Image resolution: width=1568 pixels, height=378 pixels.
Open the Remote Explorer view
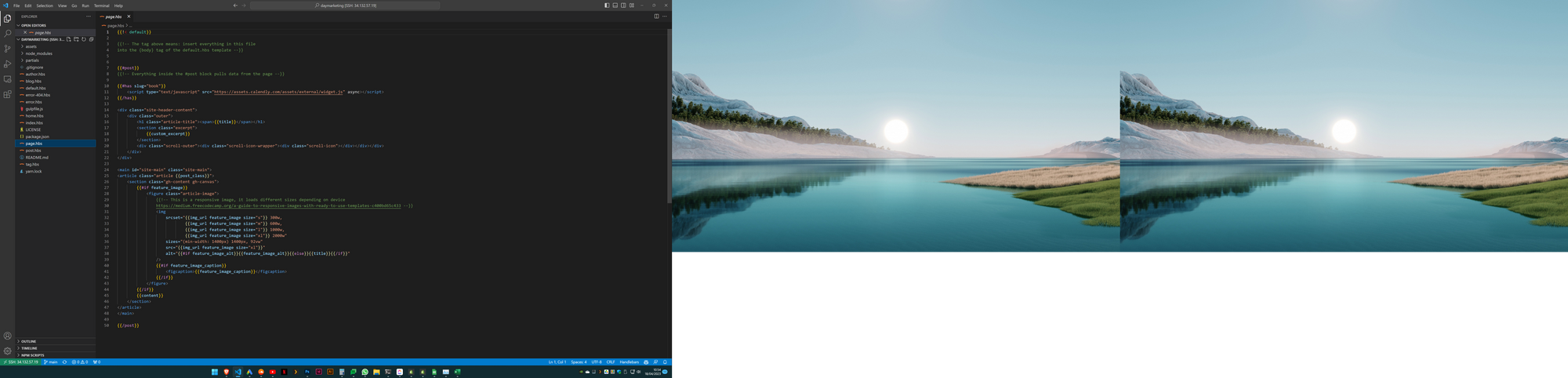[x=8, y=79]
